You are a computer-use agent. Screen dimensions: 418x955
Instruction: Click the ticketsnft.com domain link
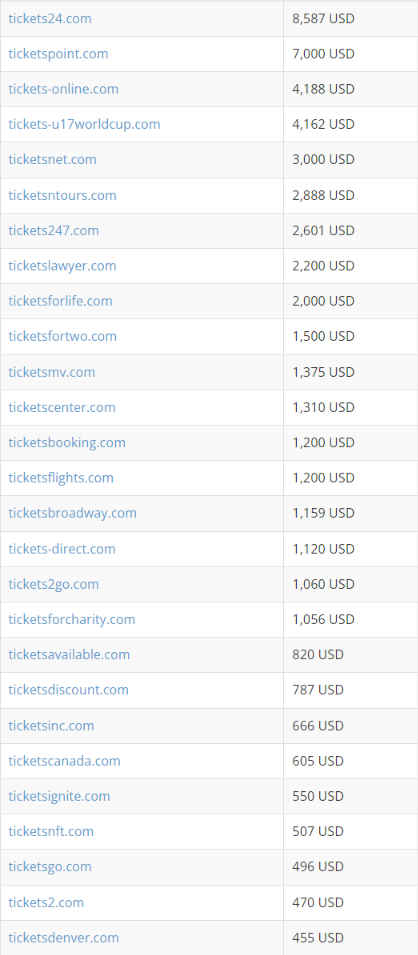pyautogui.click(x=51, y=831)
